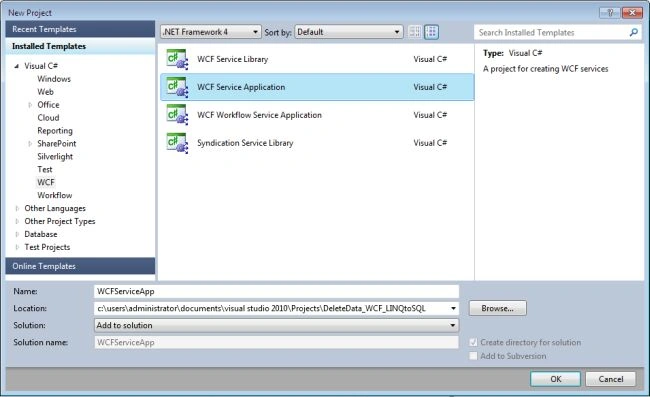The height and width of the screenshot is (397, 650).
Task: Expand the Other Project Types node
Action: point(17,221)
